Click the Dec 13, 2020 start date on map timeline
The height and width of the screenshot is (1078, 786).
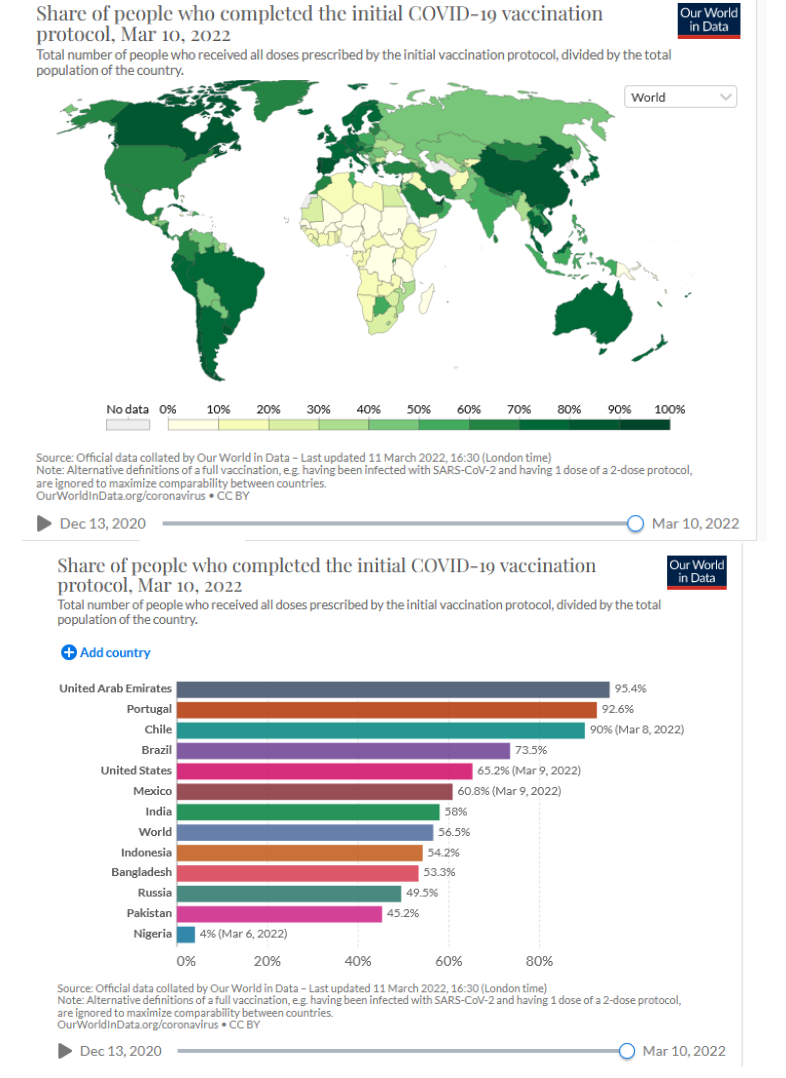tap(103, 523)
